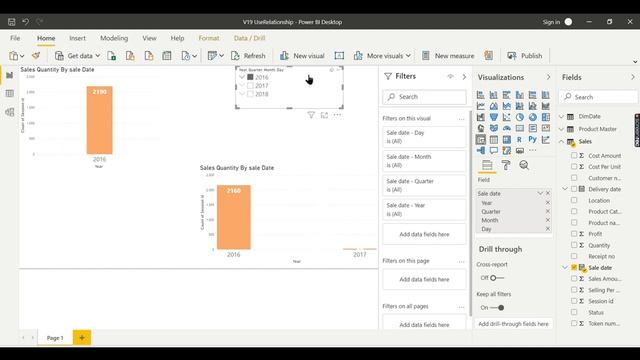This screenshot has width=640, height=360.
Task: Check the Location field checkbox
Action: [x=574, y=200]
